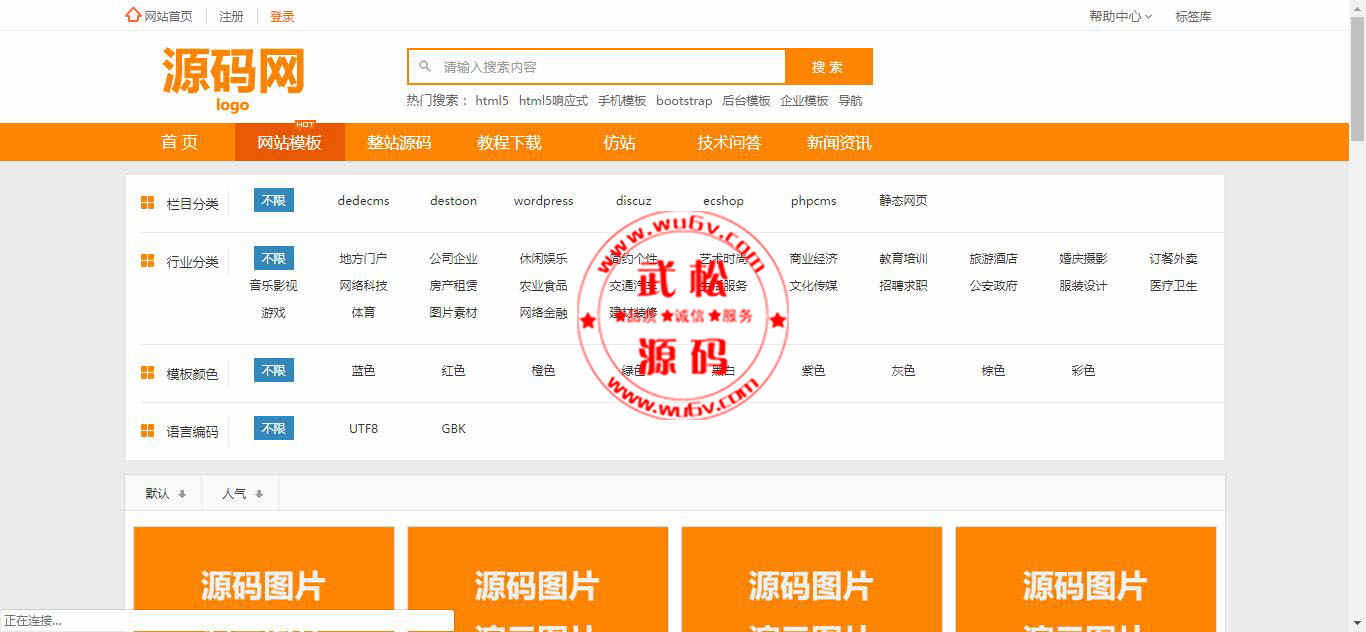Select 不限 in 行业分类 row
The height and width of the screenshot is (632, 1366).
pos(274,259)
